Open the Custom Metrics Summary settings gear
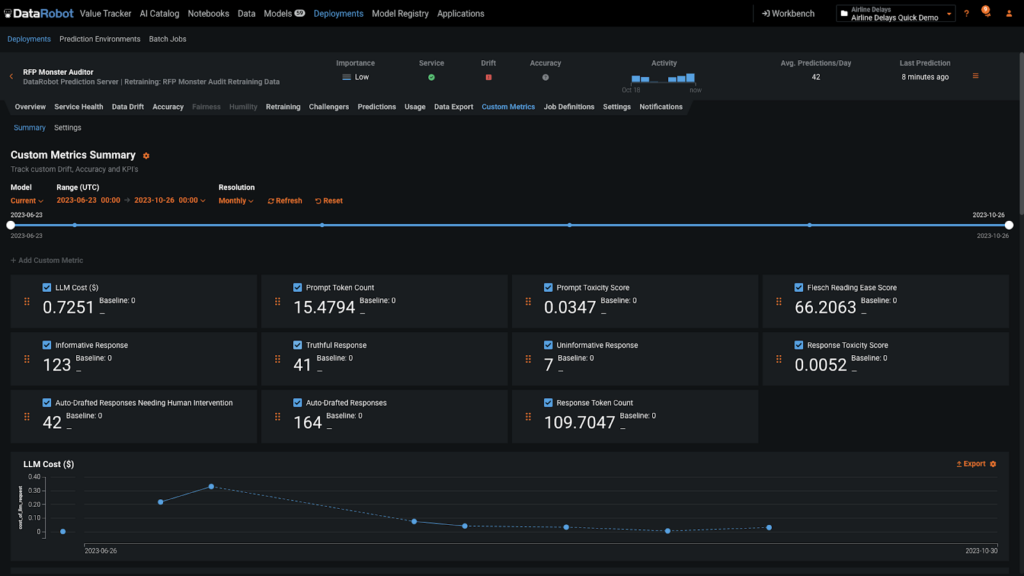Viewport: 1024px width, 576px height. click(146, 155)
